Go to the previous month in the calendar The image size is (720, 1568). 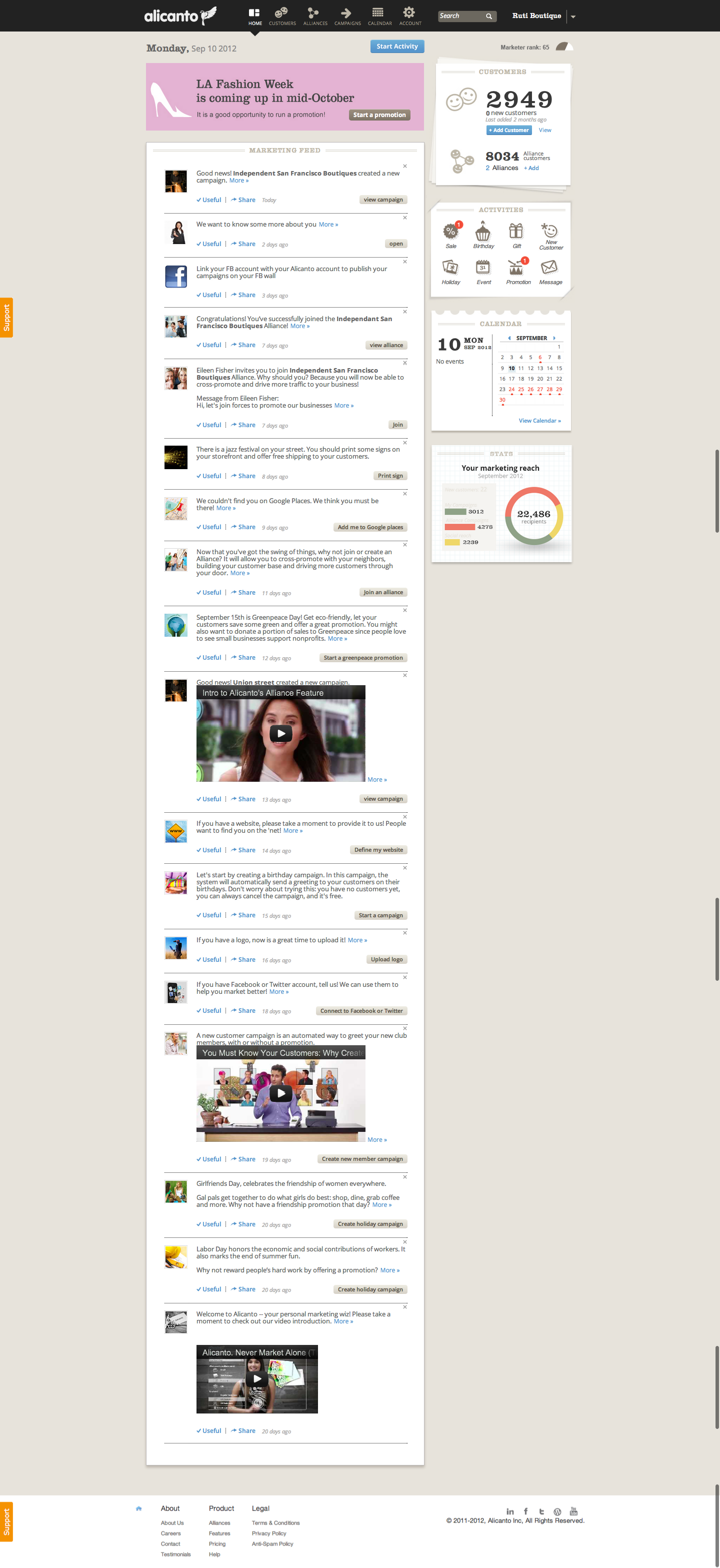pos(509,338)
